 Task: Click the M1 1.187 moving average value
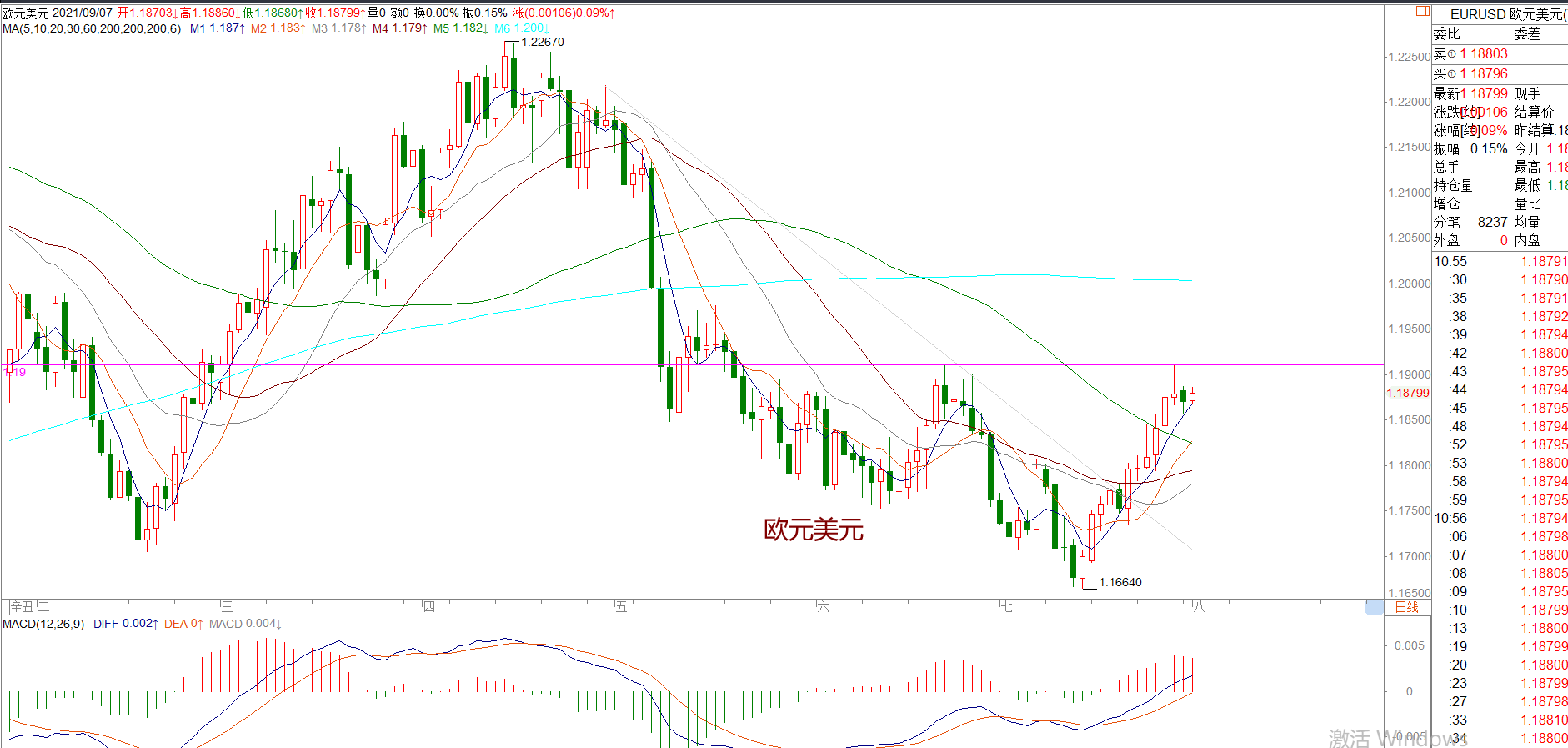coord(218,28)
